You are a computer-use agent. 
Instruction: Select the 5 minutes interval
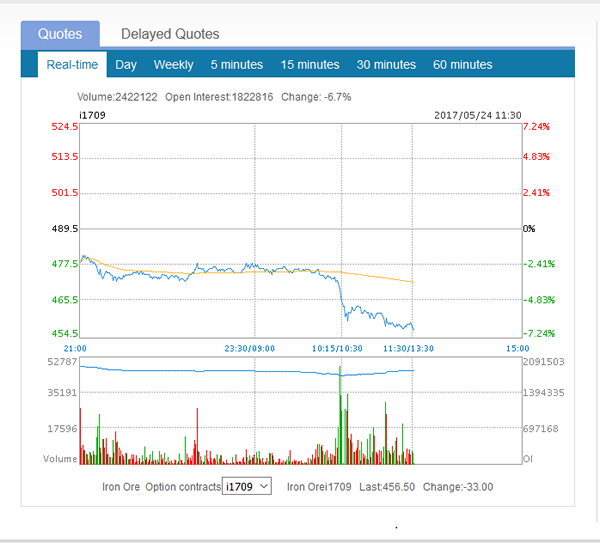pos(237,65)
